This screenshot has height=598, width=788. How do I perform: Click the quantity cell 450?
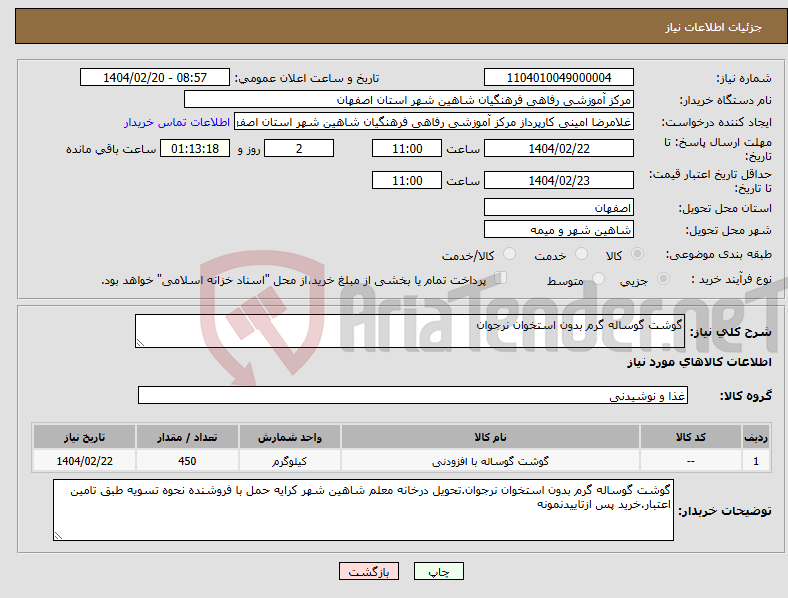click(187, 461)
